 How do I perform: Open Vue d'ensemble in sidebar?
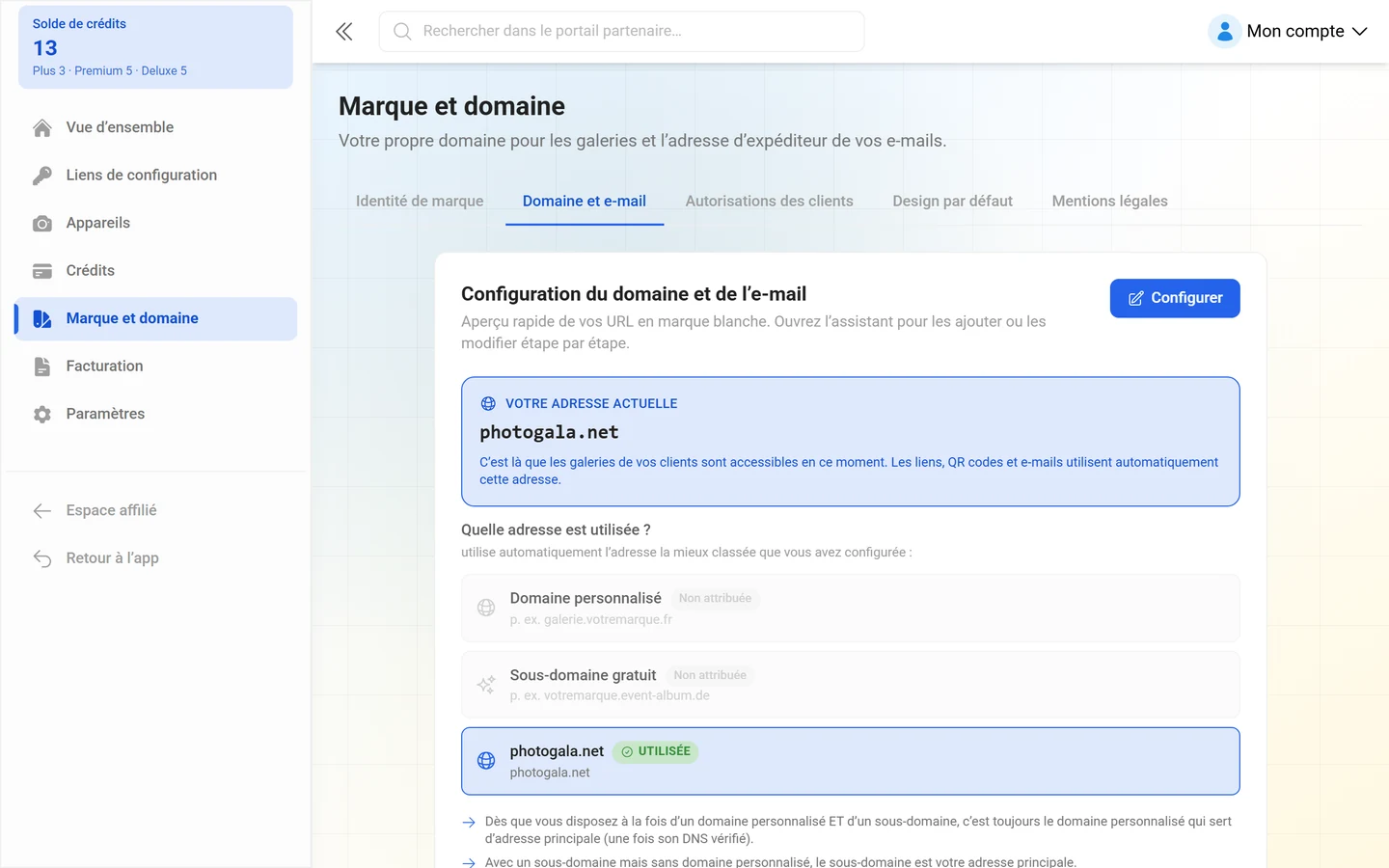[156, 127]
